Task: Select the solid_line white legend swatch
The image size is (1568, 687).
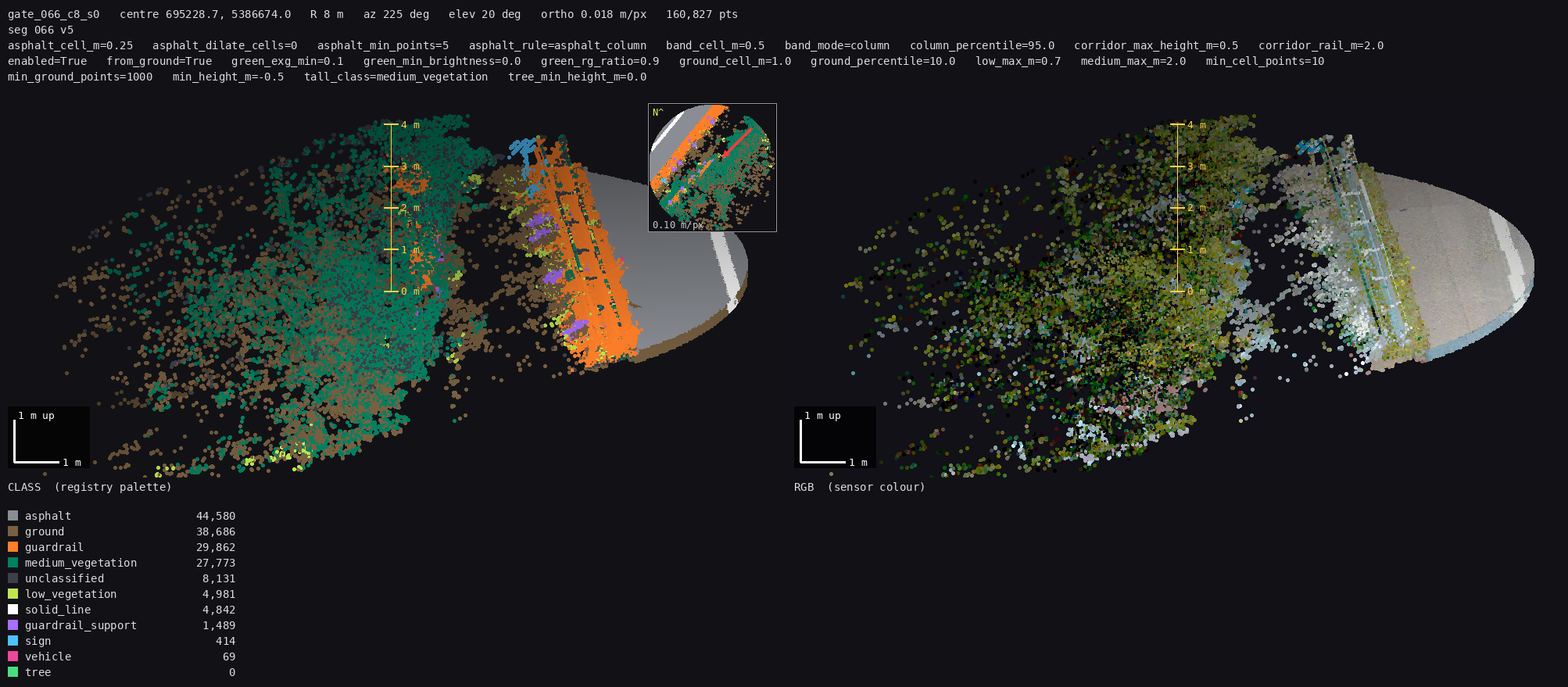Action: tap(13, 610)
